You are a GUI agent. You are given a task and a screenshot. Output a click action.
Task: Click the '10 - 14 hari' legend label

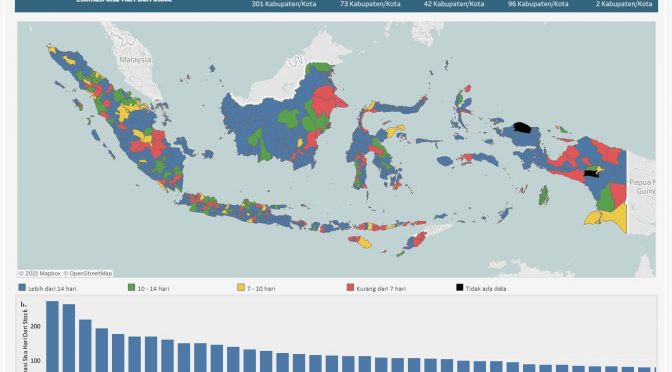point(153,289)
